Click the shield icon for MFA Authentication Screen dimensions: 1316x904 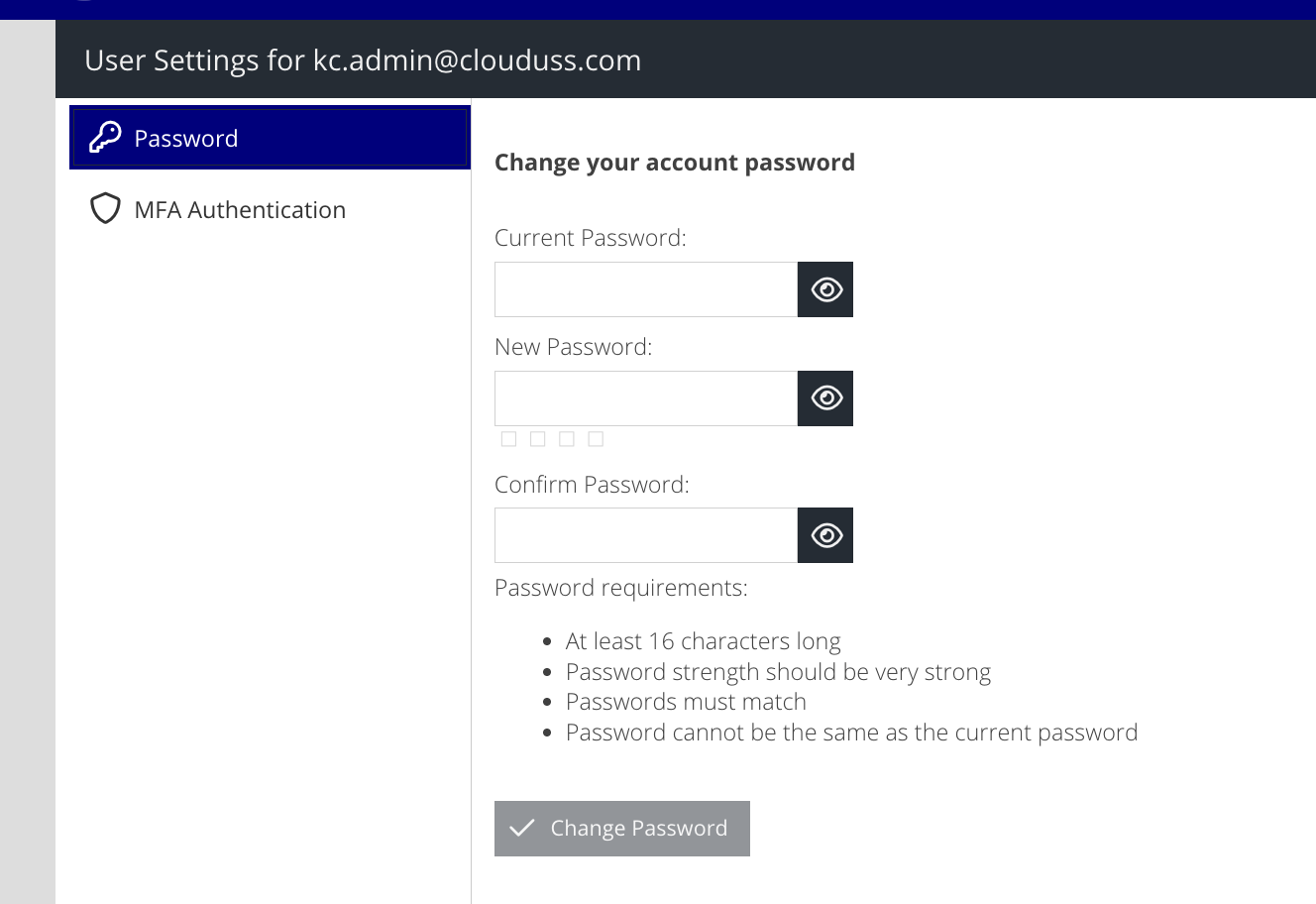105,209
